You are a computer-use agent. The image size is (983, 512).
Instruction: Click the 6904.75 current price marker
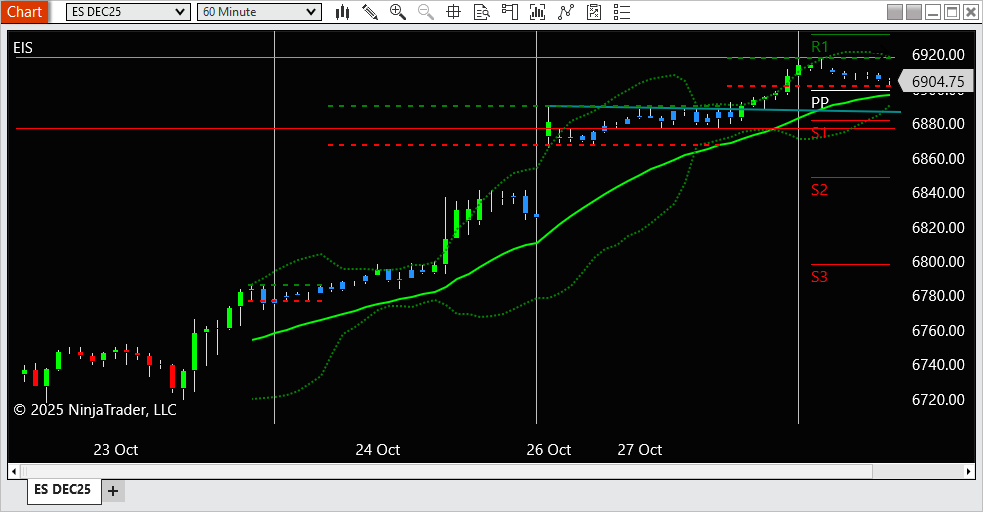tap(937, 81)
